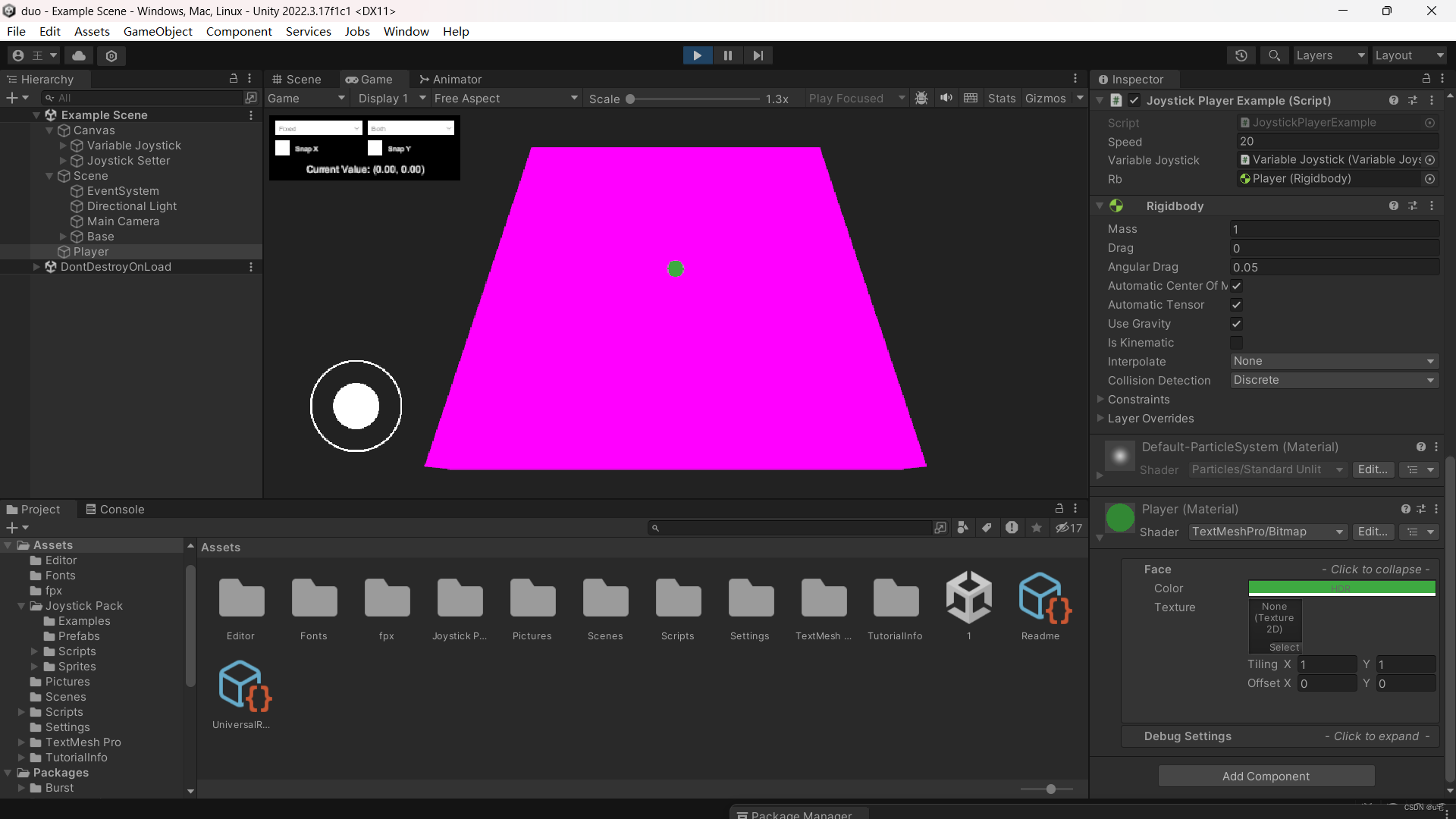
Task: Open the Undo History panel
Action: (x=1242, y=55)
